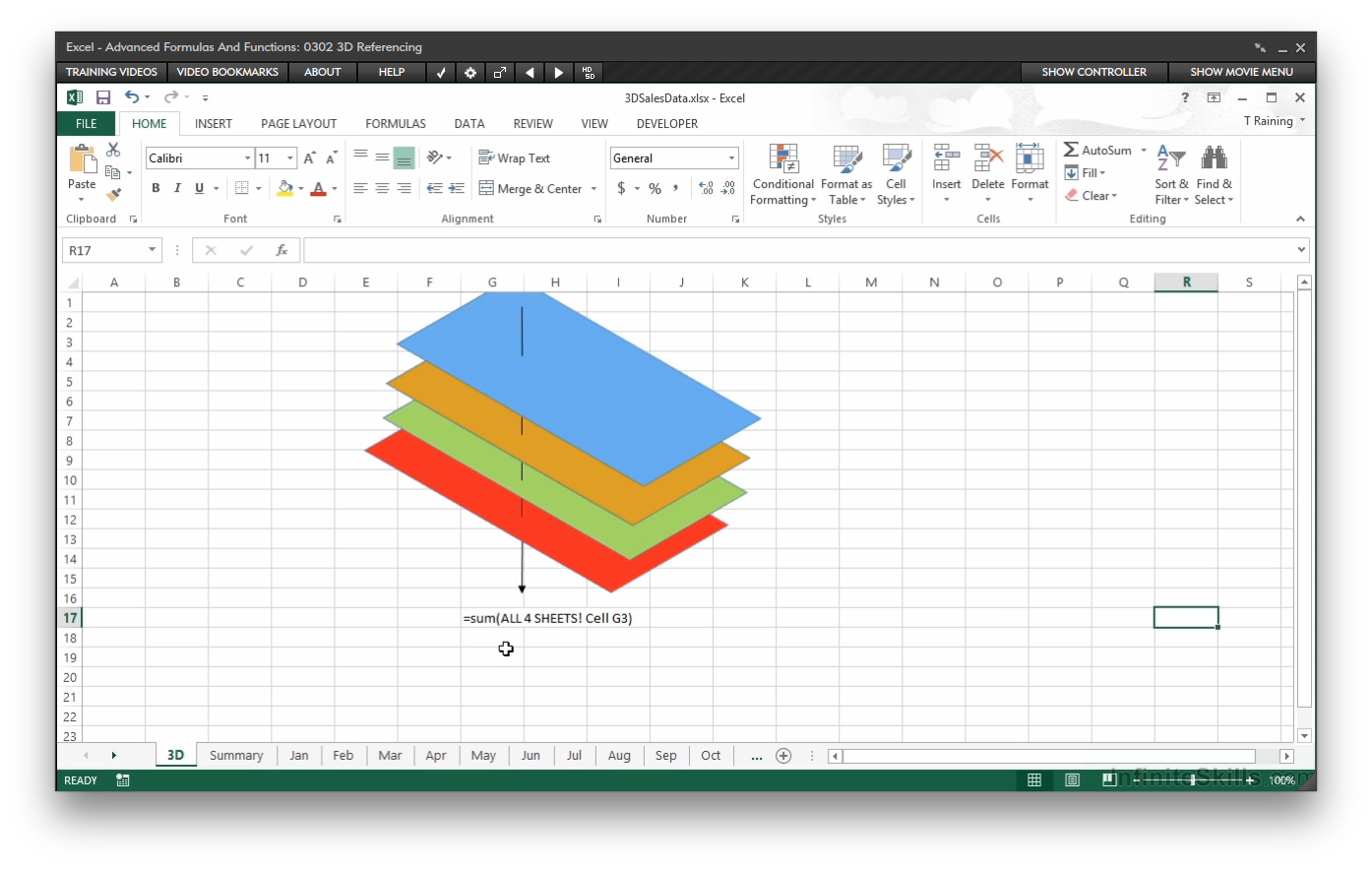Click the formula bar input field
Image resolution: width=1372 pixels, height=870 pixels.
(x=798, y=250)
